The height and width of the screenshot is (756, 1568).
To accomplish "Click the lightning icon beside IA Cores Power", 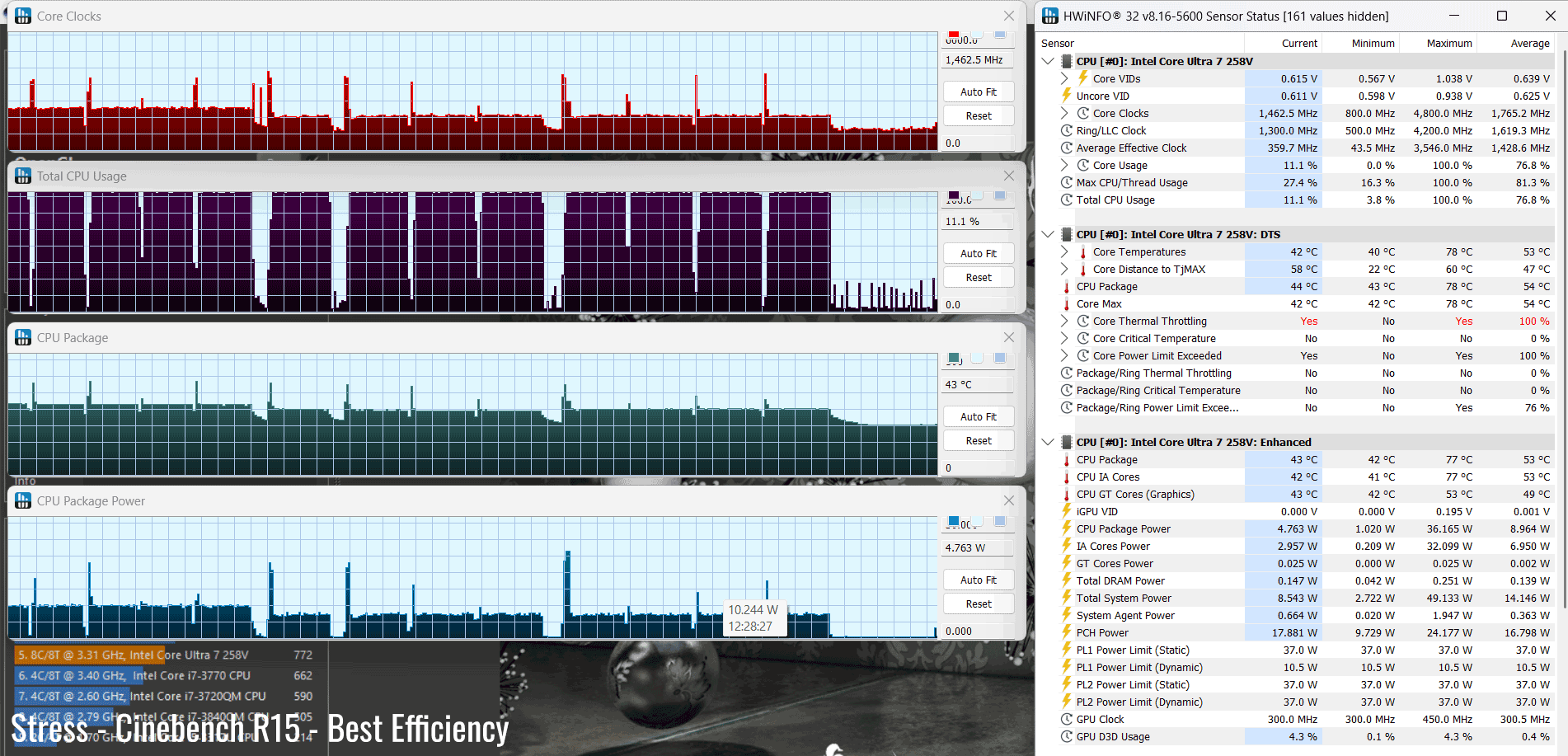I will 1067,546.
